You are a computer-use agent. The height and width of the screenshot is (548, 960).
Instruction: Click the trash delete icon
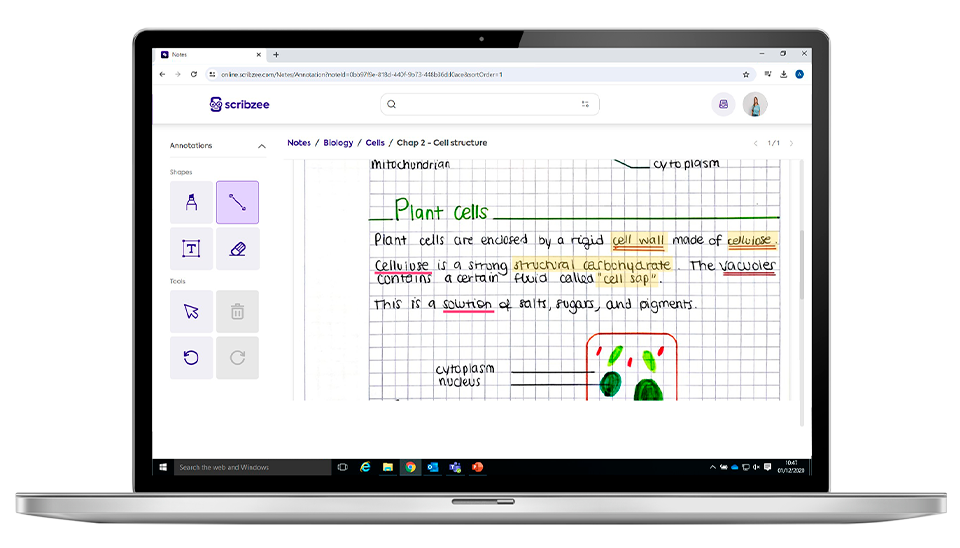click(x=238, y=312)
